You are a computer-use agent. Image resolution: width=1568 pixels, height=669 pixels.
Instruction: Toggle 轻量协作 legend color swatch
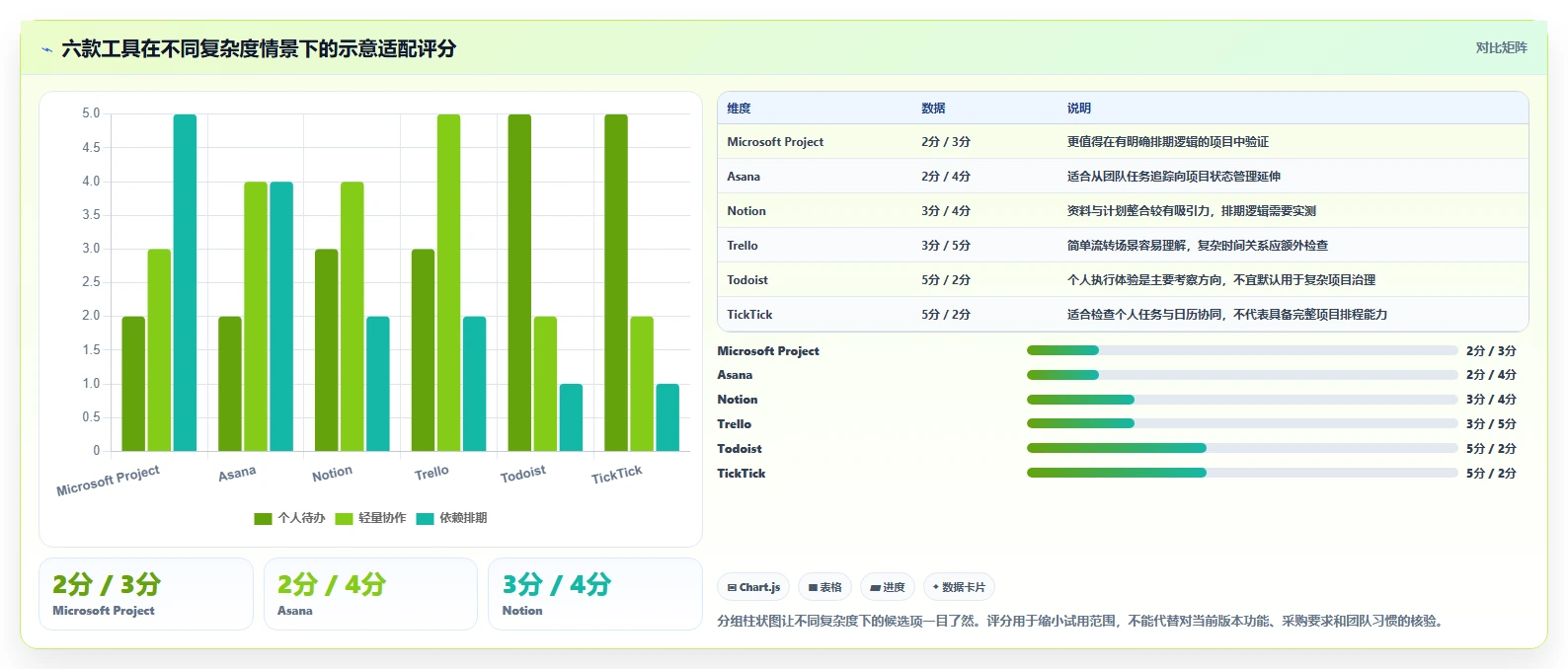(344, 518)
